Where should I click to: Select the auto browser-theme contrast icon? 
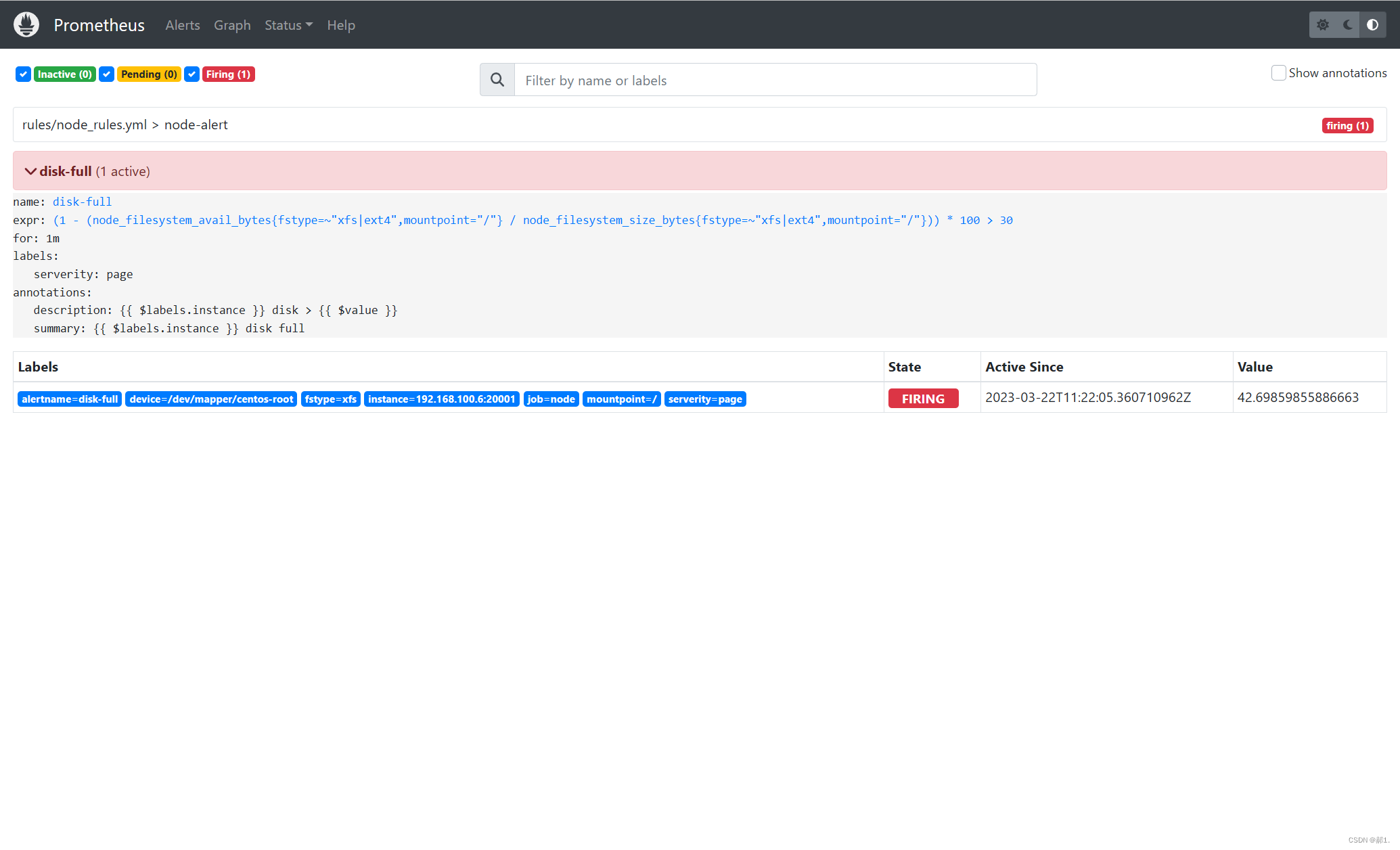click(x=1372, y=25)
